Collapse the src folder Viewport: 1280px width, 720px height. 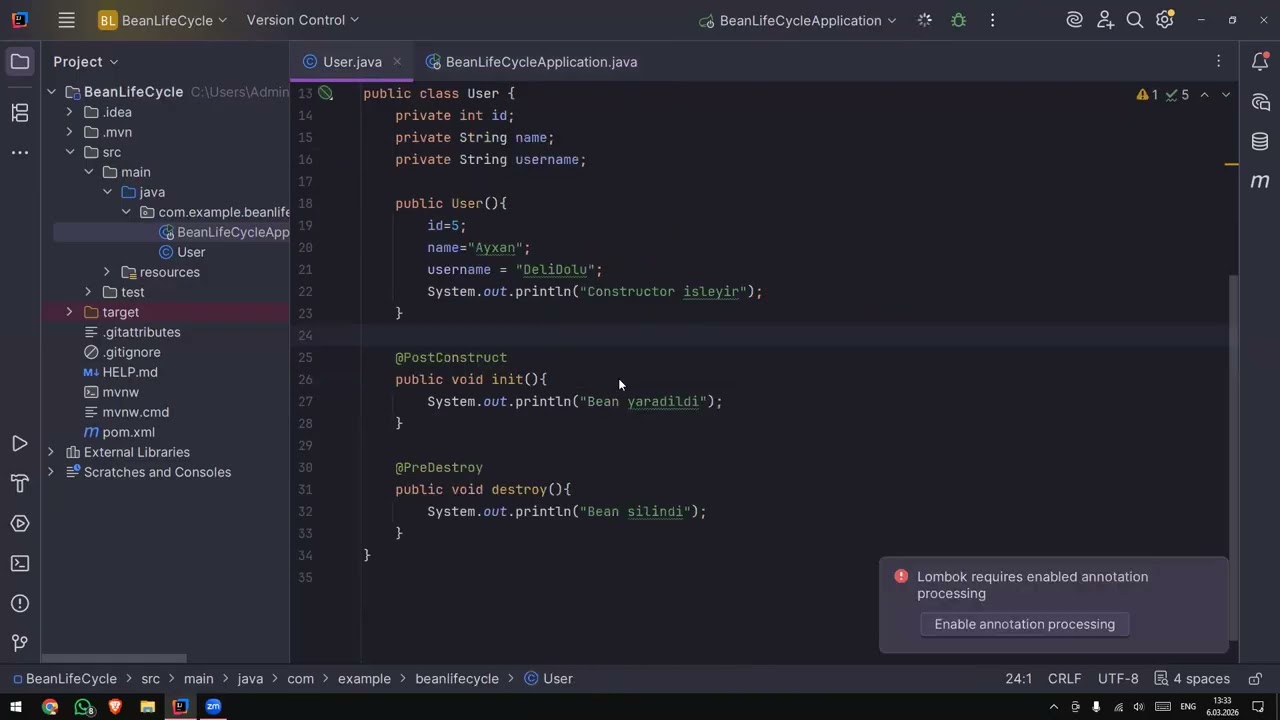point(70,152)
